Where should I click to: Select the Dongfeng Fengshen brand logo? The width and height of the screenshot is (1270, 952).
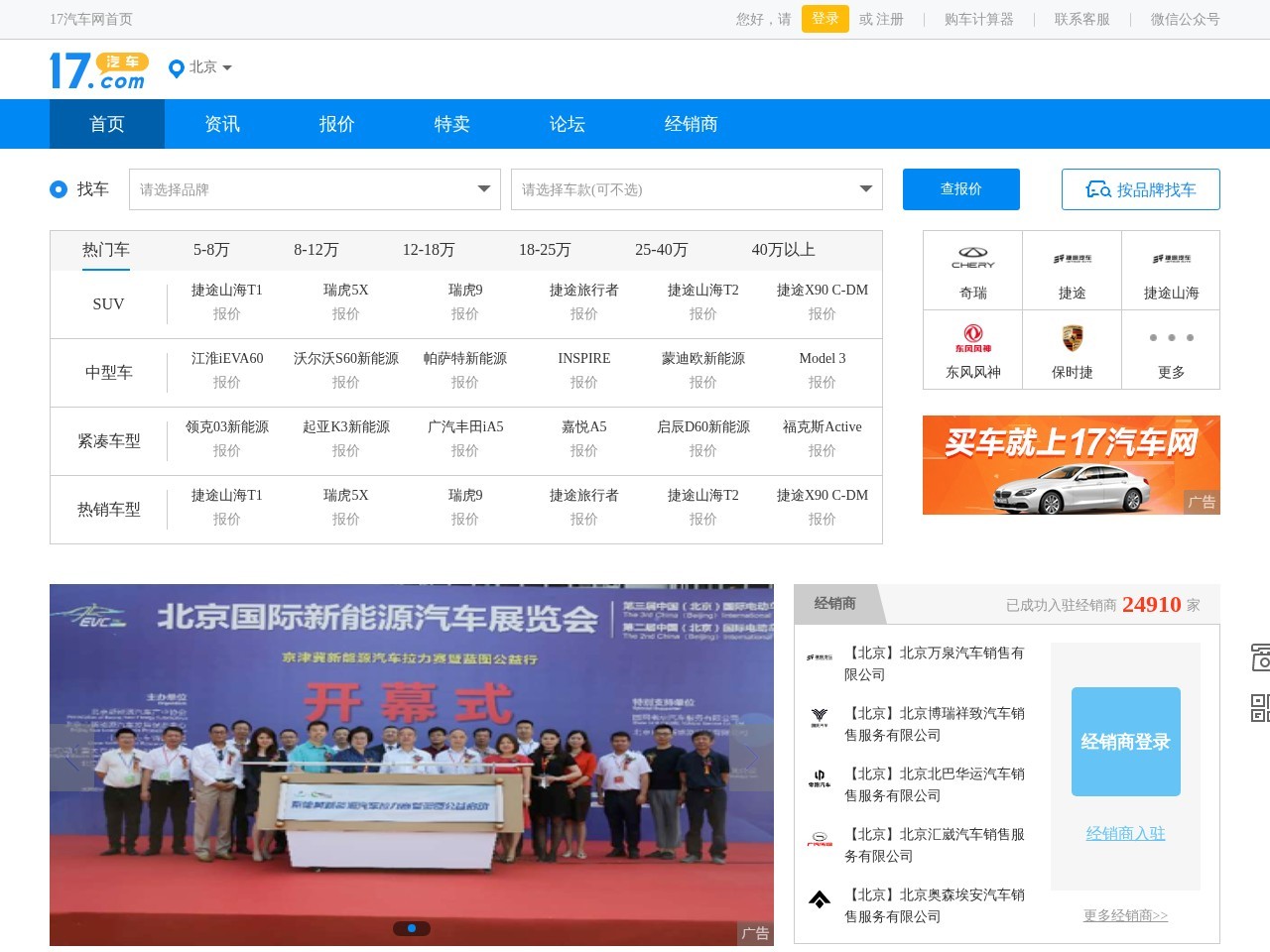pos(972,338)
